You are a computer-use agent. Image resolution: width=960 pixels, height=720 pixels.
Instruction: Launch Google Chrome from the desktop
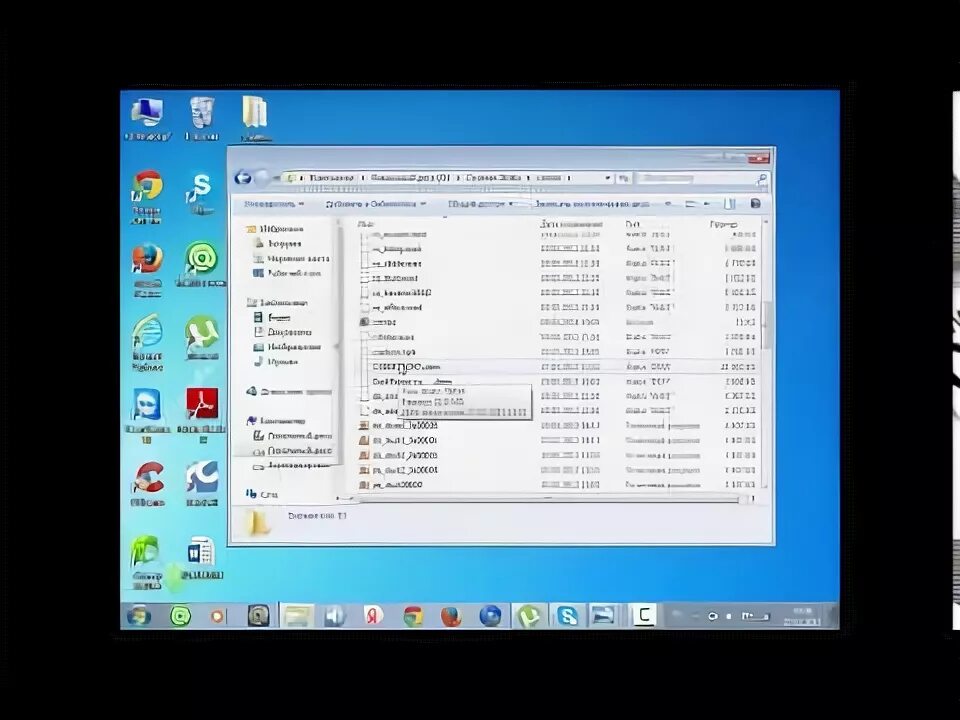(x=147, y=196)
